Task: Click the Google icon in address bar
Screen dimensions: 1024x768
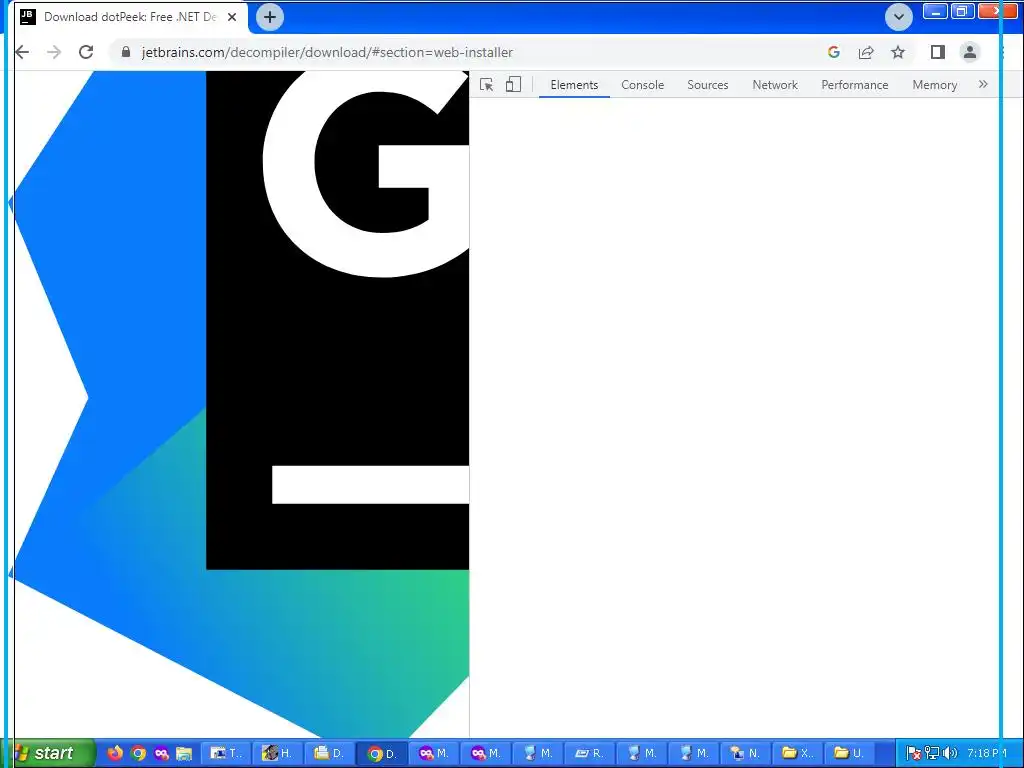Action: pos(833,52)
